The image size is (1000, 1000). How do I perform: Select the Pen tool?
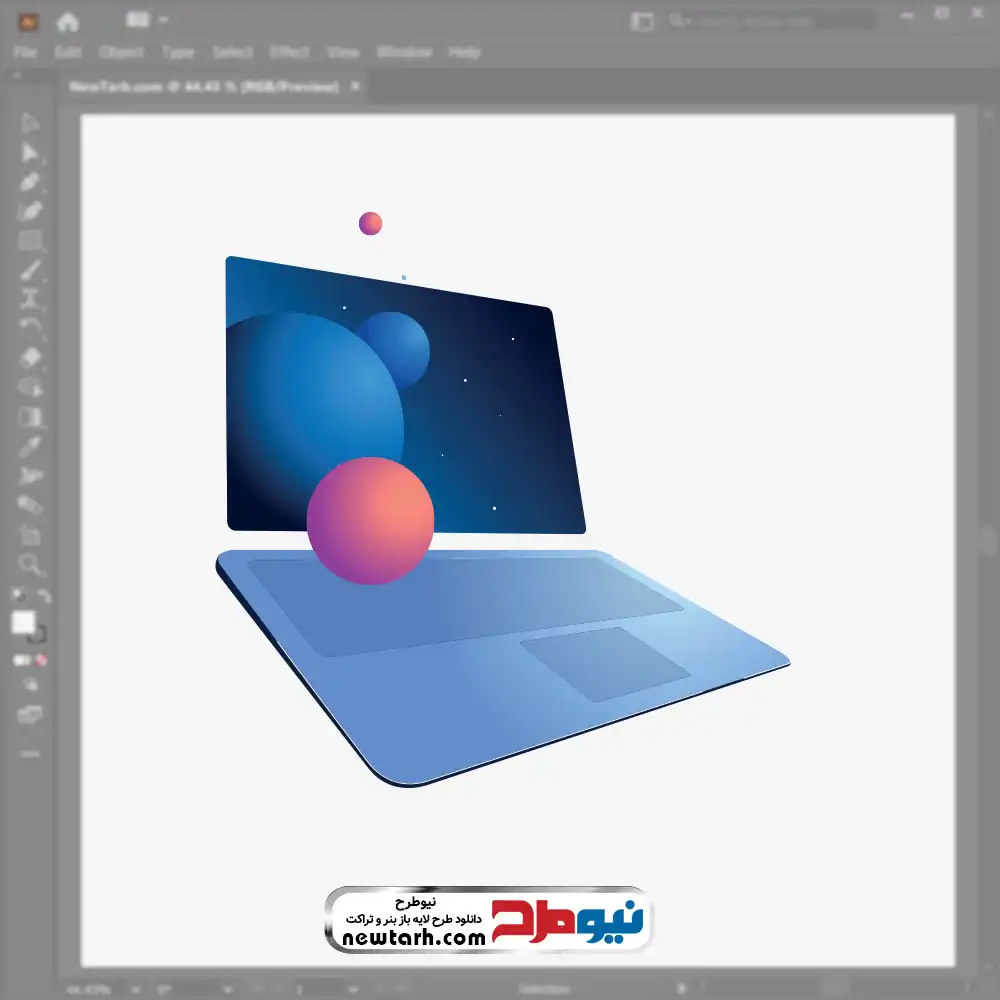[x=30, y=182]
